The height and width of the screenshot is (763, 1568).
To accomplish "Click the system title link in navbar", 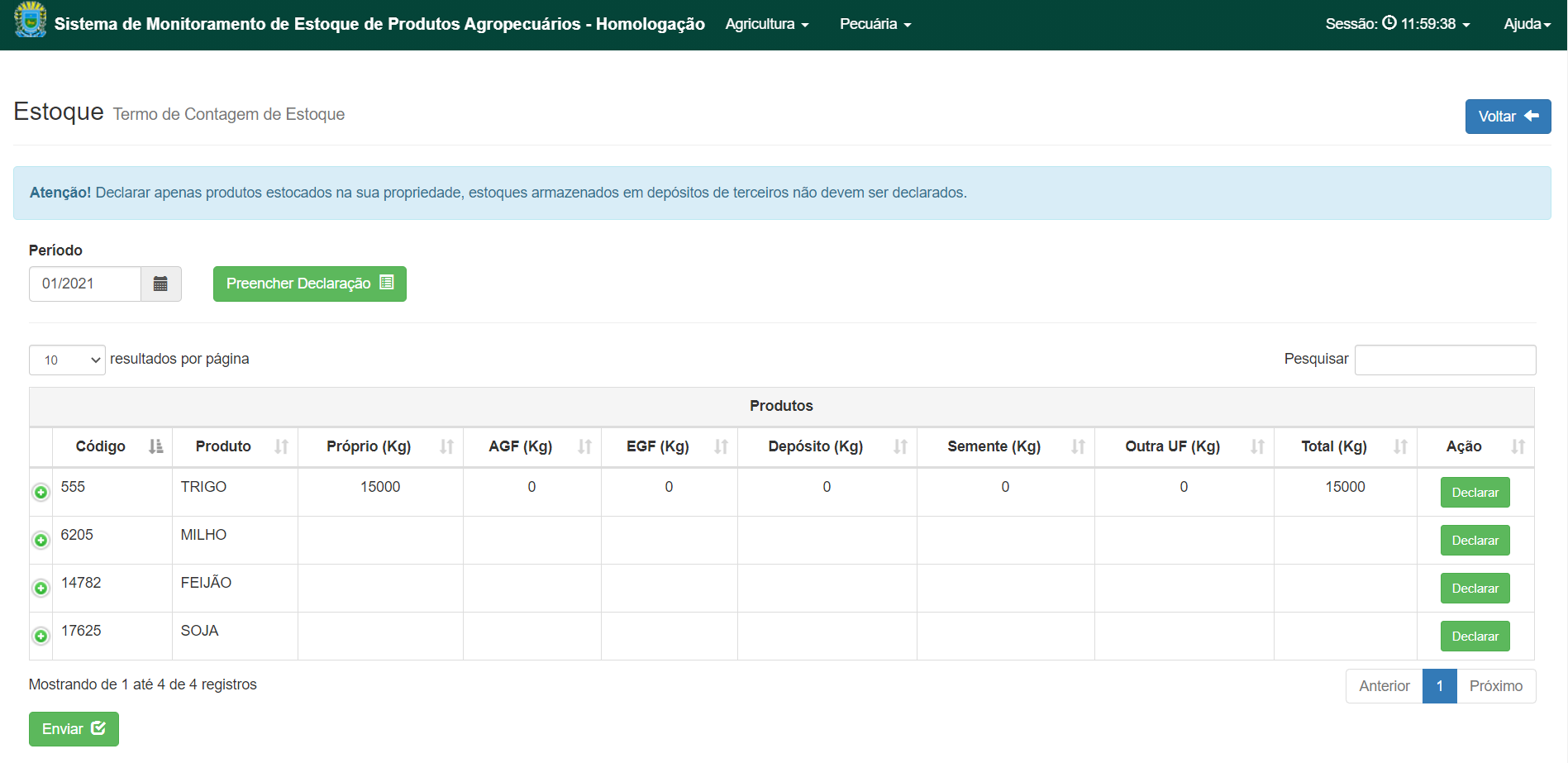I will (379, 24).
